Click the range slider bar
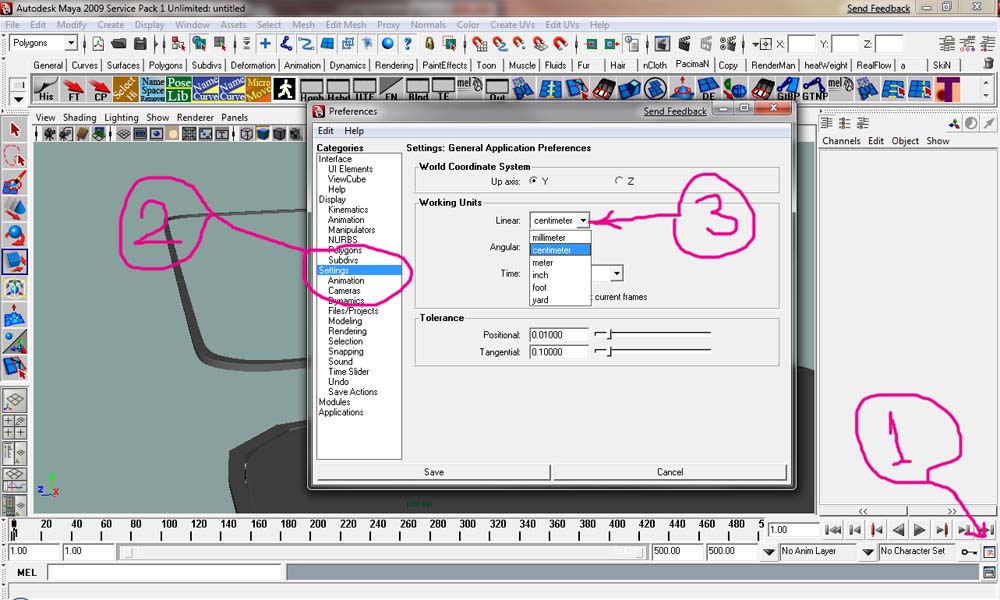Screen dimensions: 1000x600 383,552
